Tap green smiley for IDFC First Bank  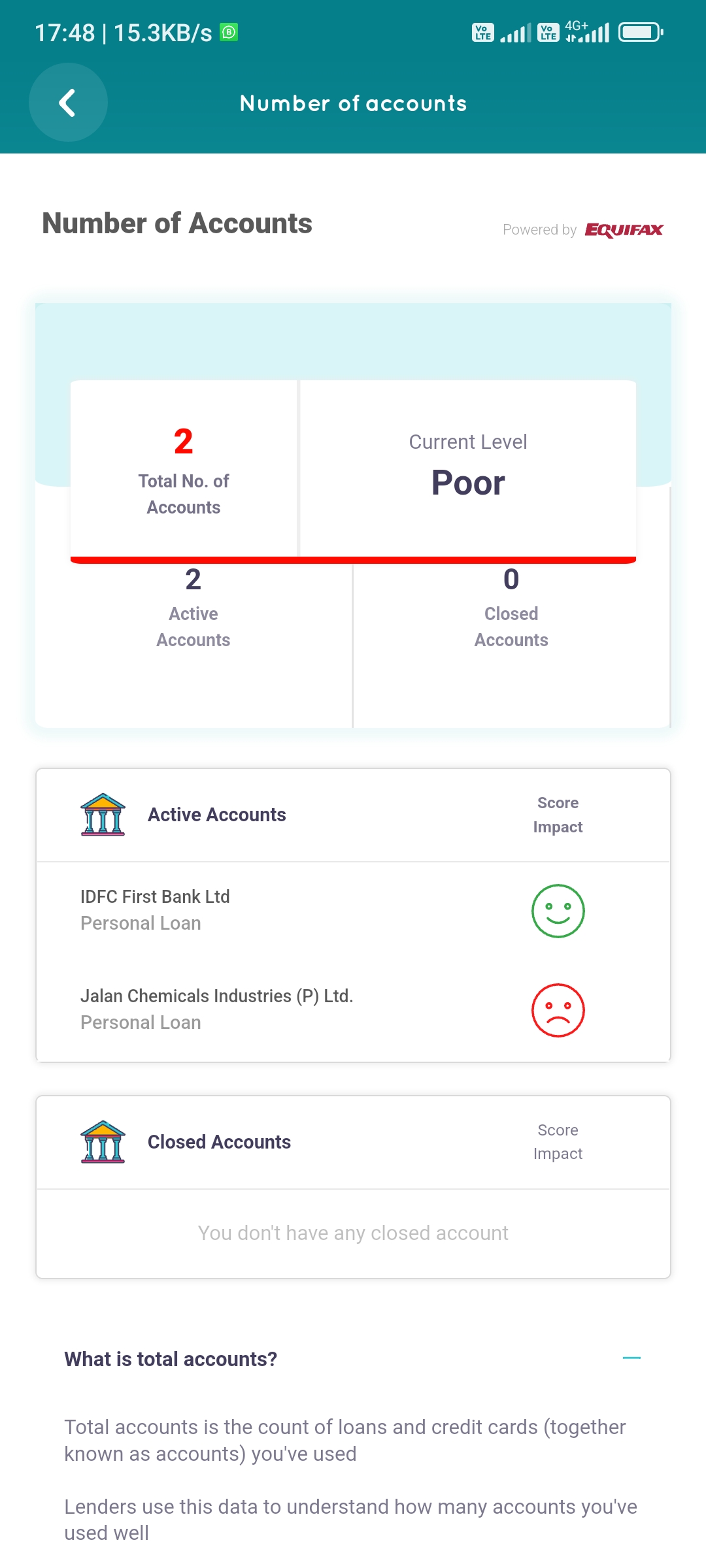558,911
